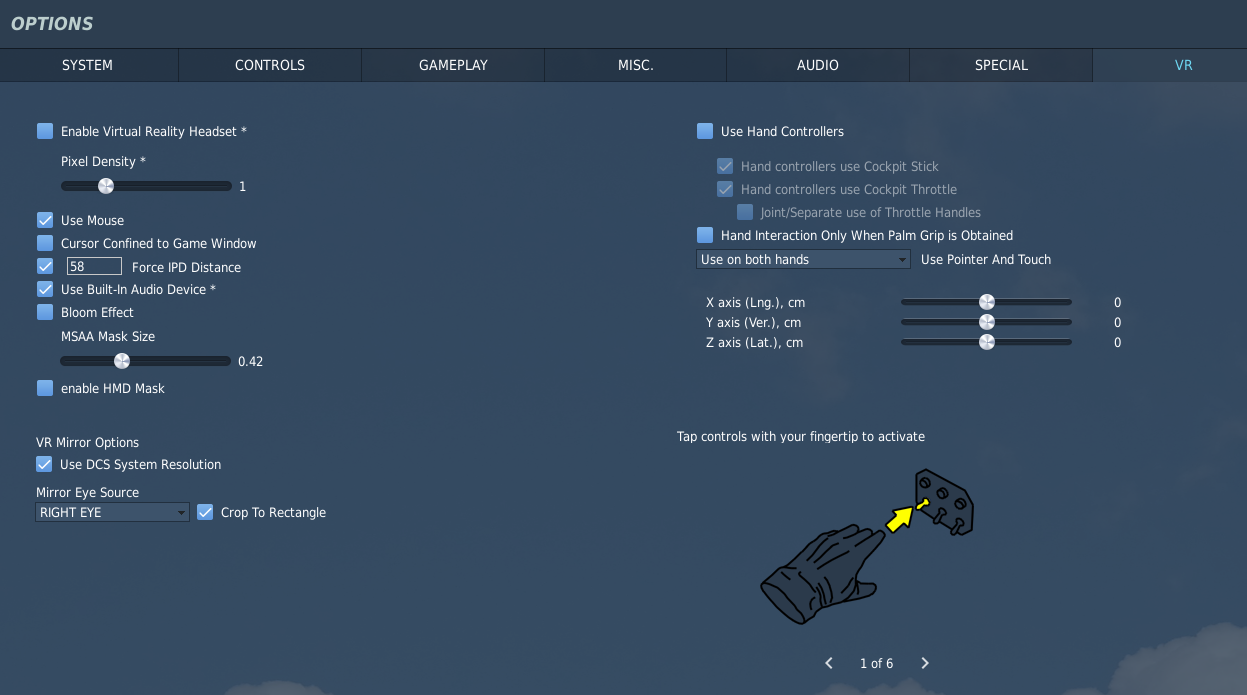The image size is (1247, 695).
Task: Click the 'Tap controls with your fingertip' text
Action: pos(801,437)
